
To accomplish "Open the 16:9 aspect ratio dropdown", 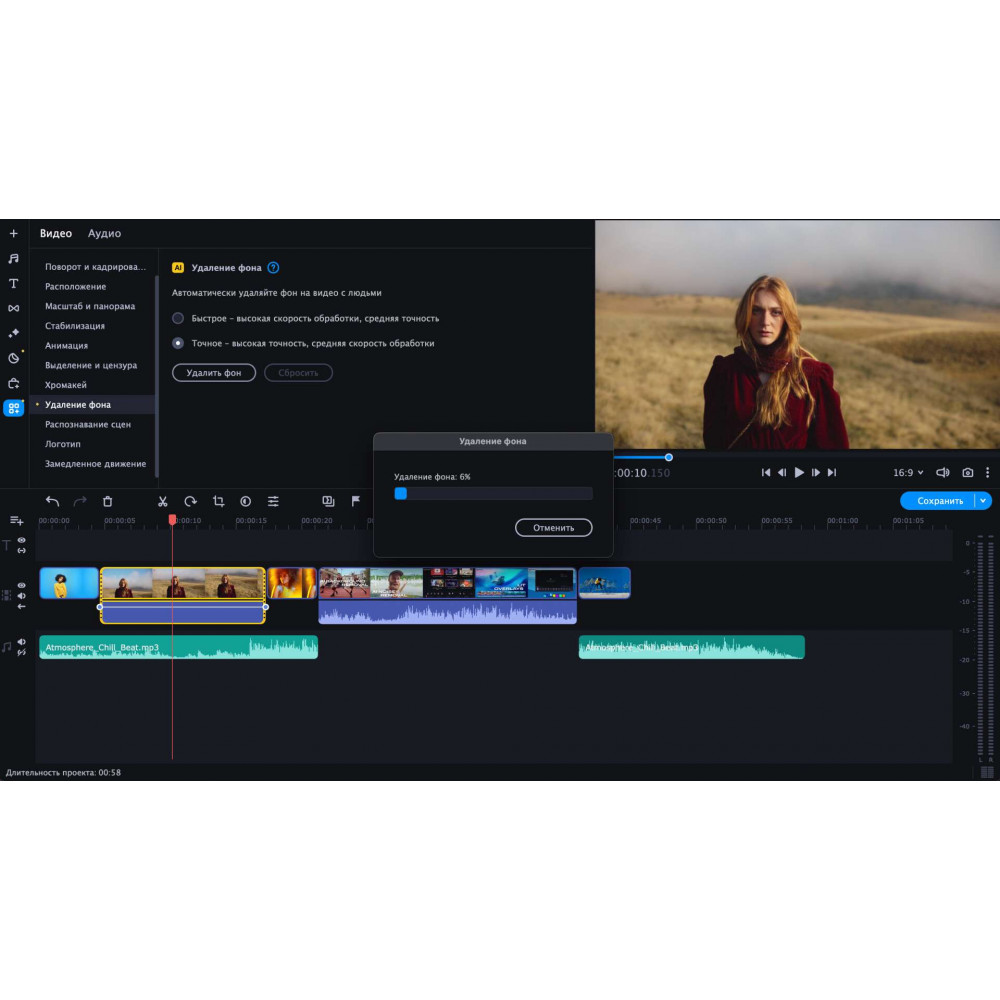I will point(908,472).
